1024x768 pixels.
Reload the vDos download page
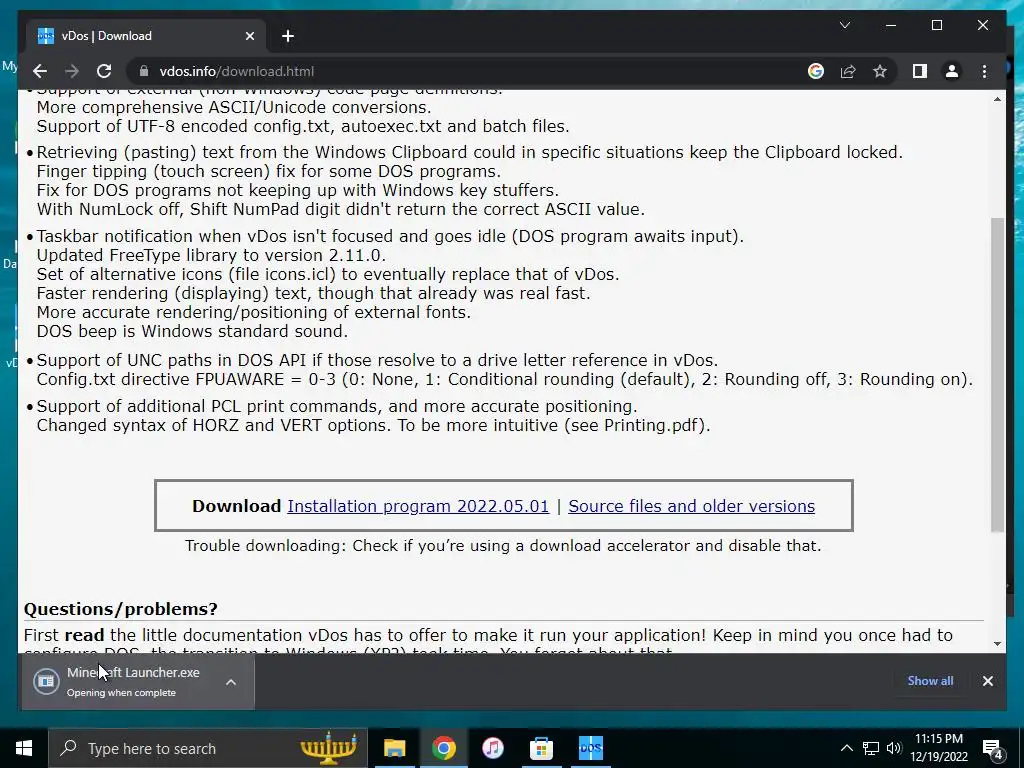pyautogui.click(x=104, y=71)
